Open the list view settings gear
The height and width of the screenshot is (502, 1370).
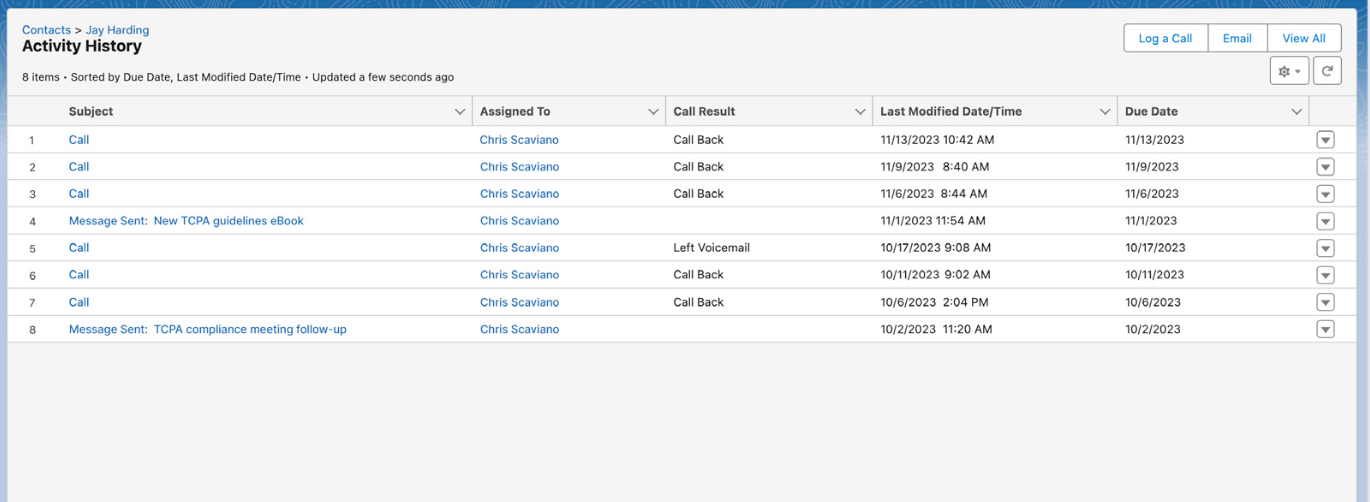tap(1289, 71)
